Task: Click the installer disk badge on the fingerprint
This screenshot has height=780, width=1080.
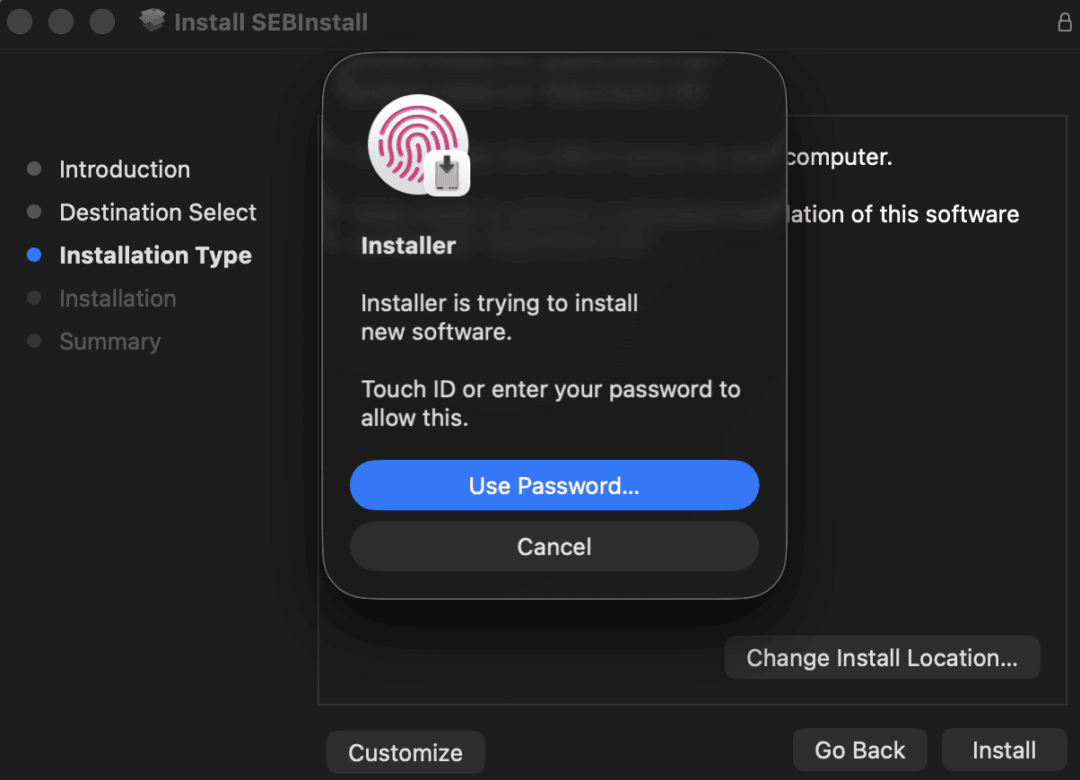Action: [x=446, y=173]
